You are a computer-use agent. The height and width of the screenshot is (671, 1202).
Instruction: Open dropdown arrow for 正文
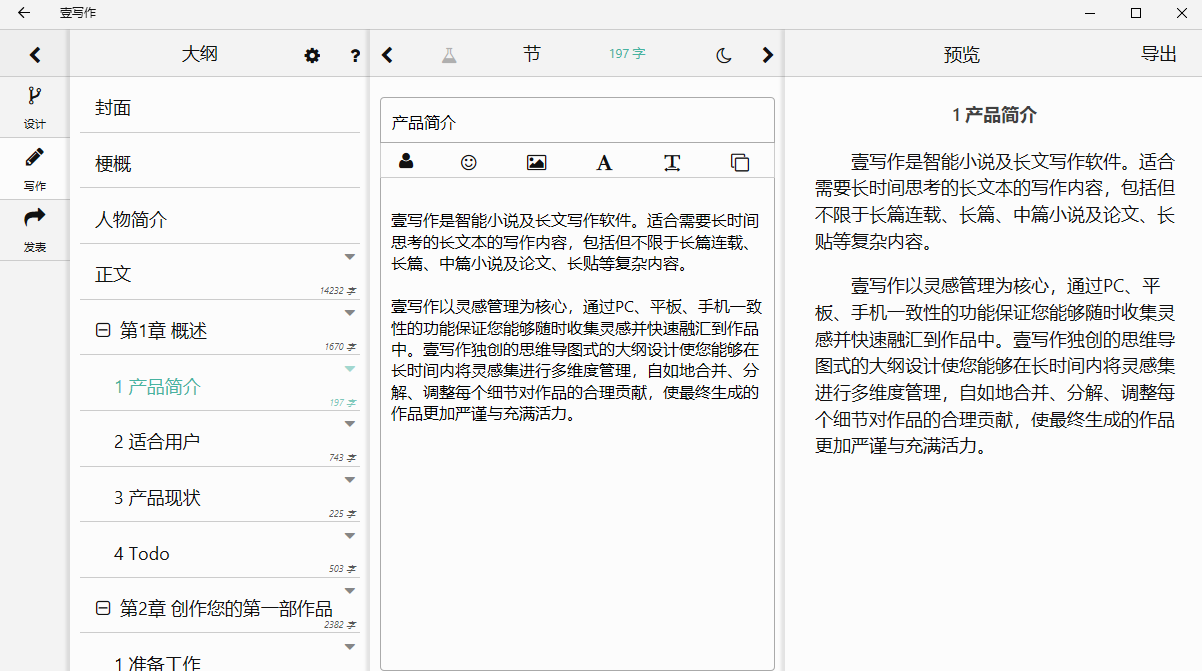pyautogui.click(x=350, y=257)
